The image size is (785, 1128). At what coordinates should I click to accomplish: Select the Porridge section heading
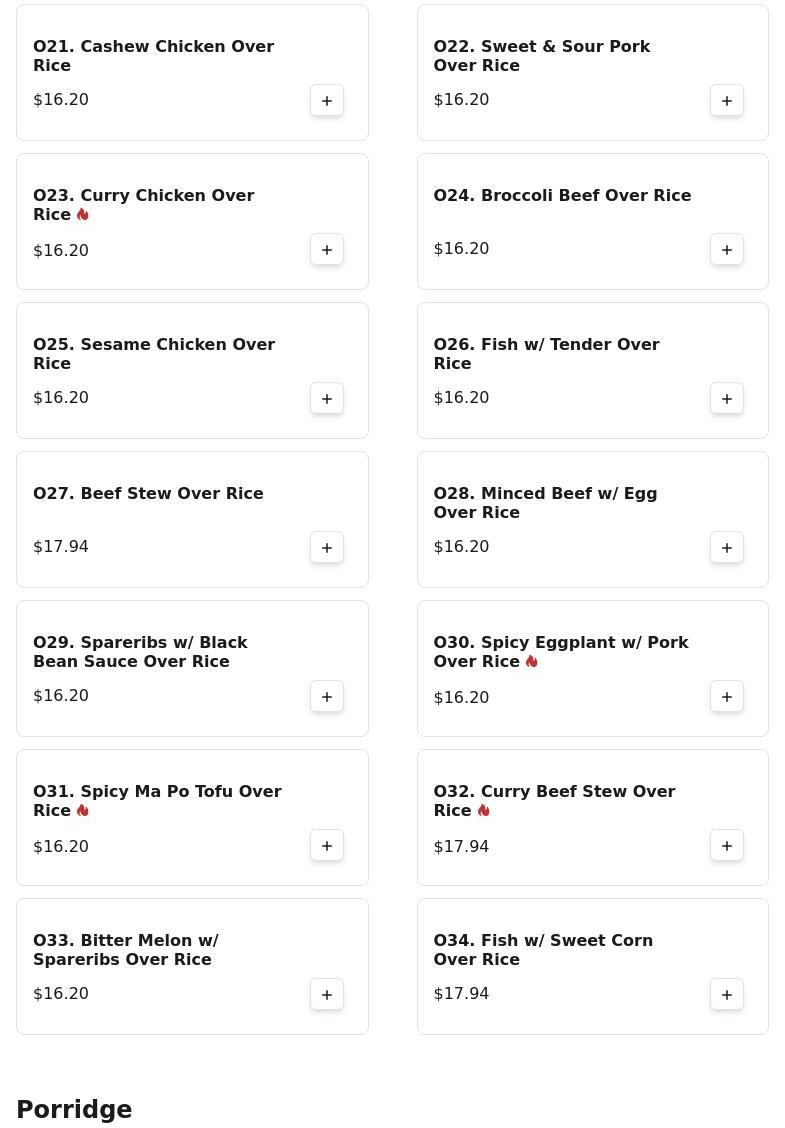[x=74, y=1109]
